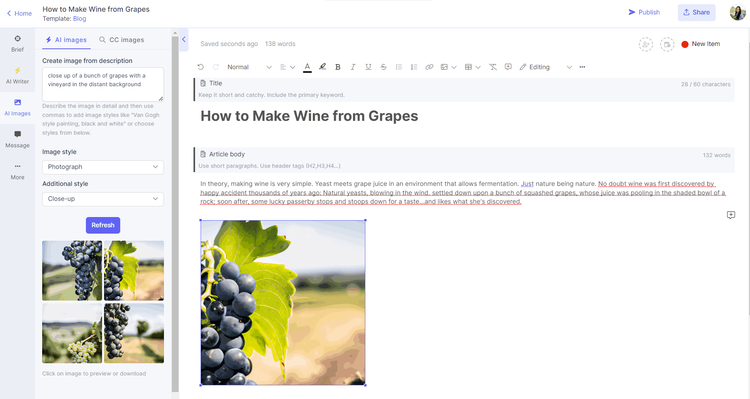Select the AI images tab
The height and width of the screenshot is (399, 750).
(66, 40)
